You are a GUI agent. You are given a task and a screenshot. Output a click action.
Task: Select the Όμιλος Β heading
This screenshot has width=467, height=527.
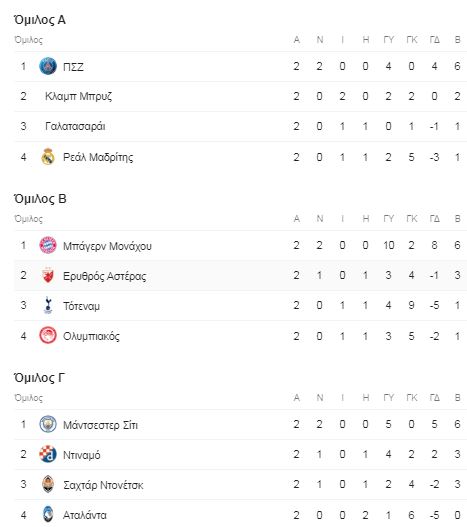40,199
